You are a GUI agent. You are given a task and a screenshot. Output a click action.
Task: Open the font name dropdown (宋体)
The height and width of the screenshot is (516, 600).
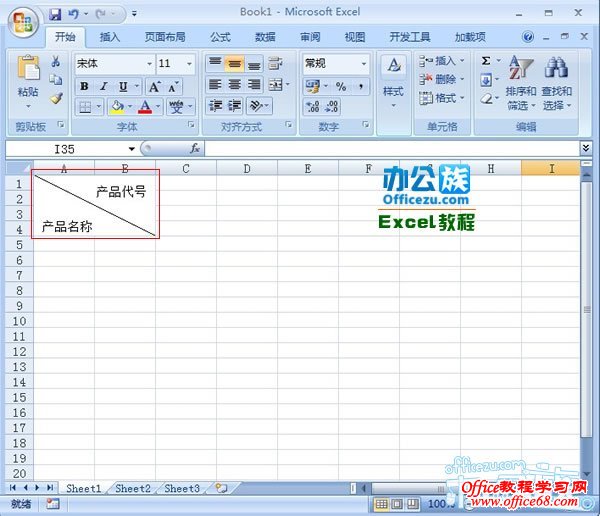pos(149,64)
